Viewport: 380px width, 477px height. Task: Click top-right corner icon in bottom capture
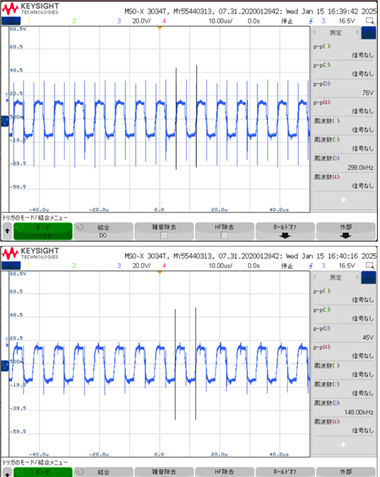point(370,266)
